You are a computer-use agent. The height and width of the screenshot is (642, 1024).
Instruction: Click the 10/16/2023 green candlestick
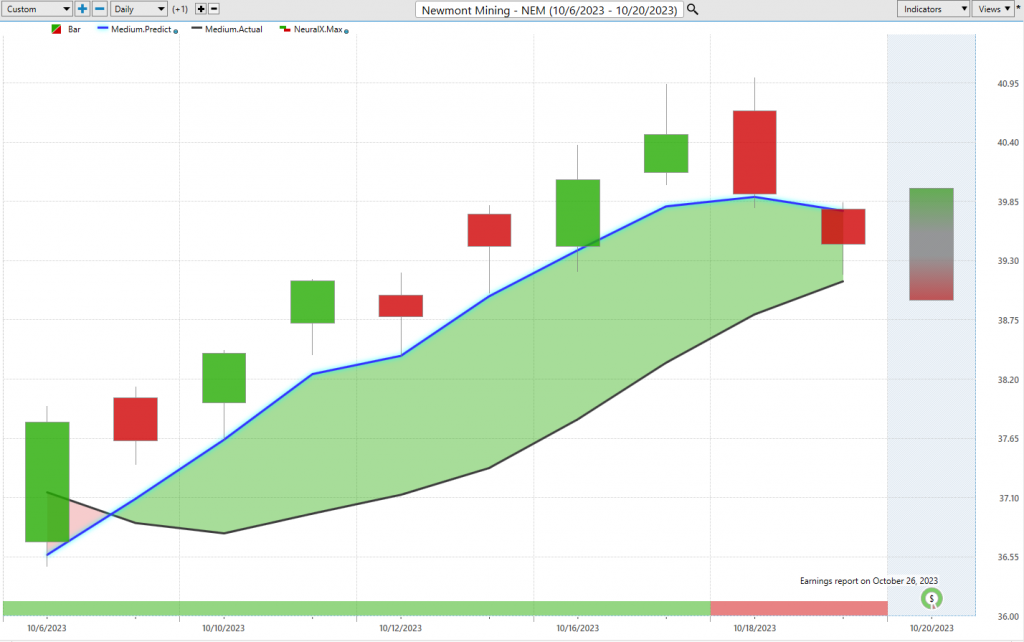(x=578, y=213)
